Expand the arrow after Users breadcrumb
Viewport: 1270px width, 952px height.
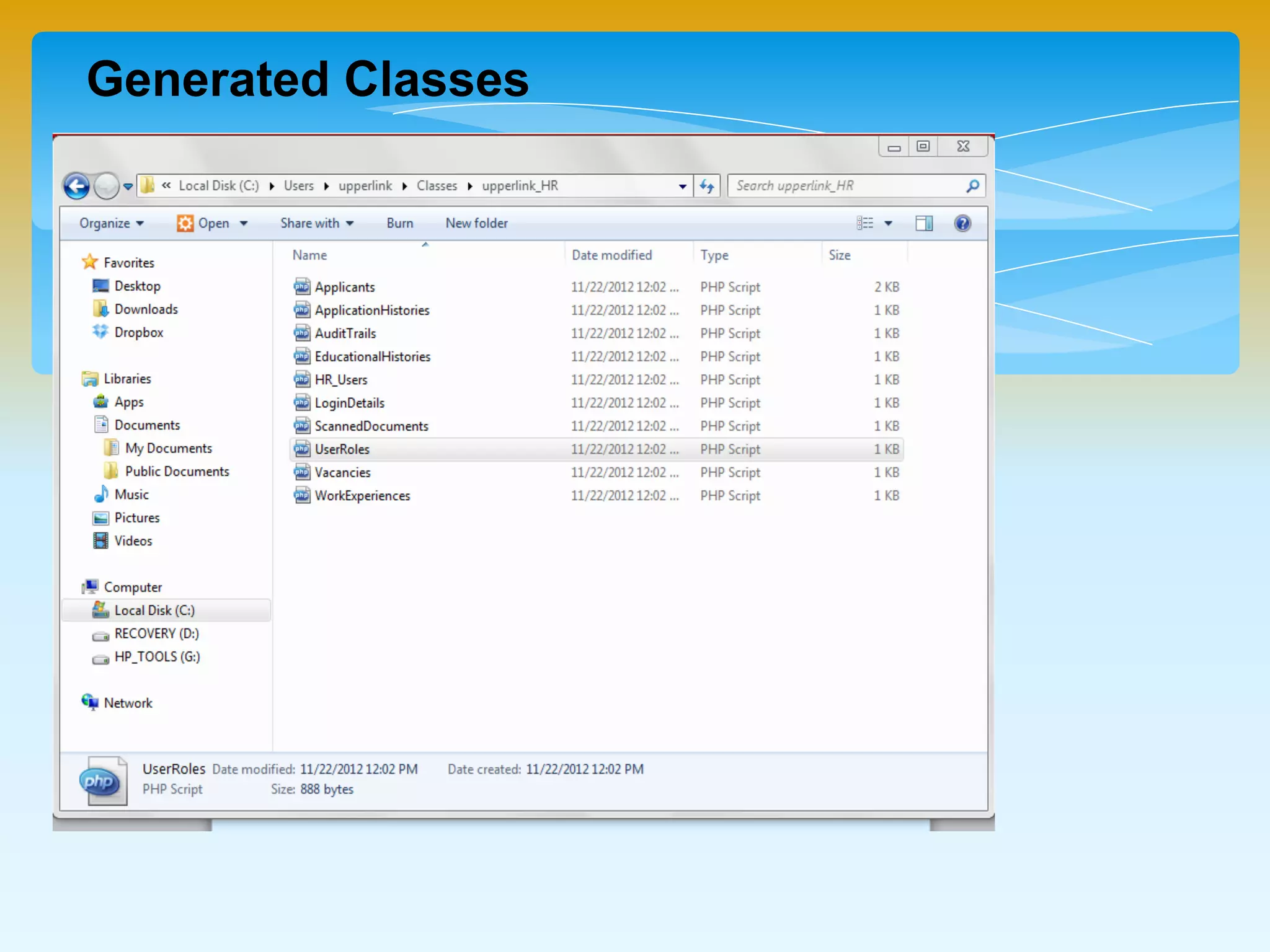326,186
